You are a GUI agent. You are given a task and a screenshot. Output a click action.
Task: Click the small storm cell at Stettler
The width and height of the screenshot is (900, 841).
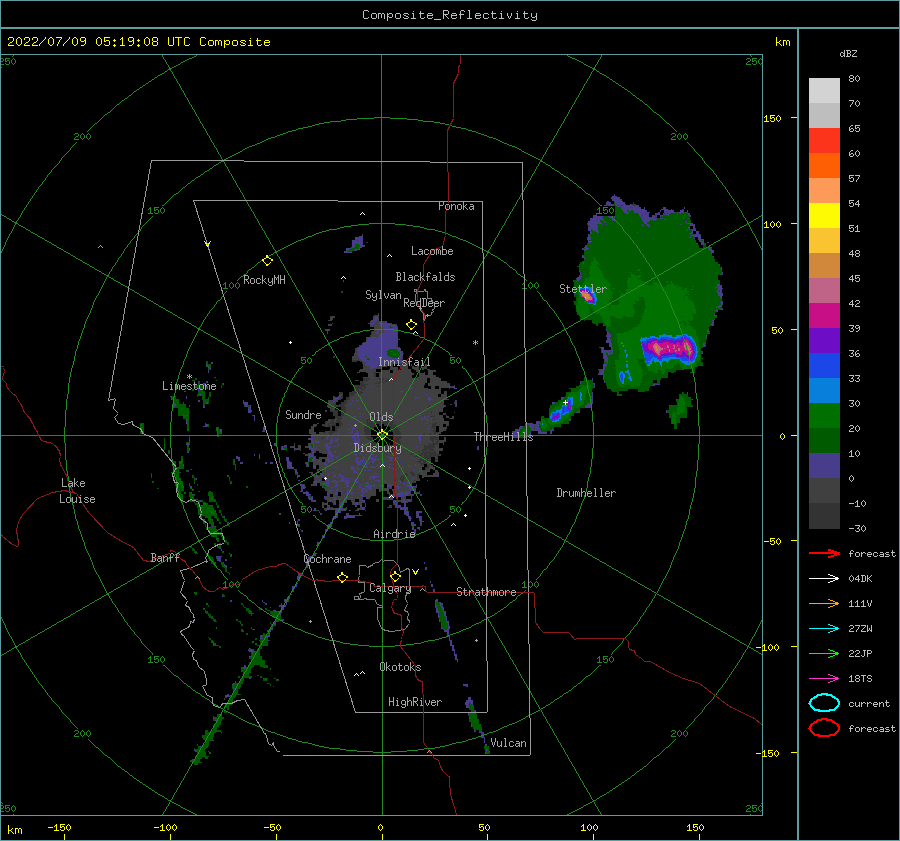[x=587, y=297]
